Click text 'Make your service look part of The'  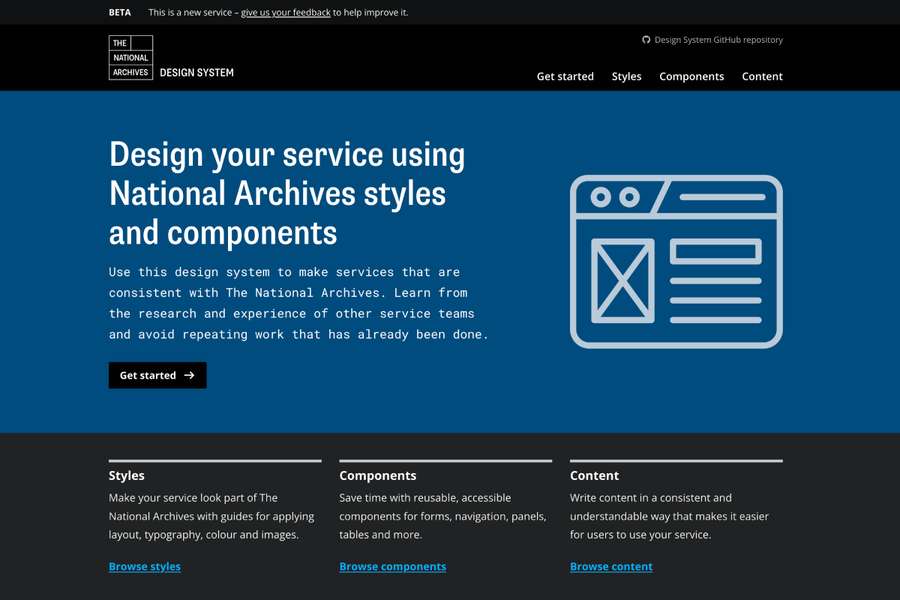click(x=193, y=498)
